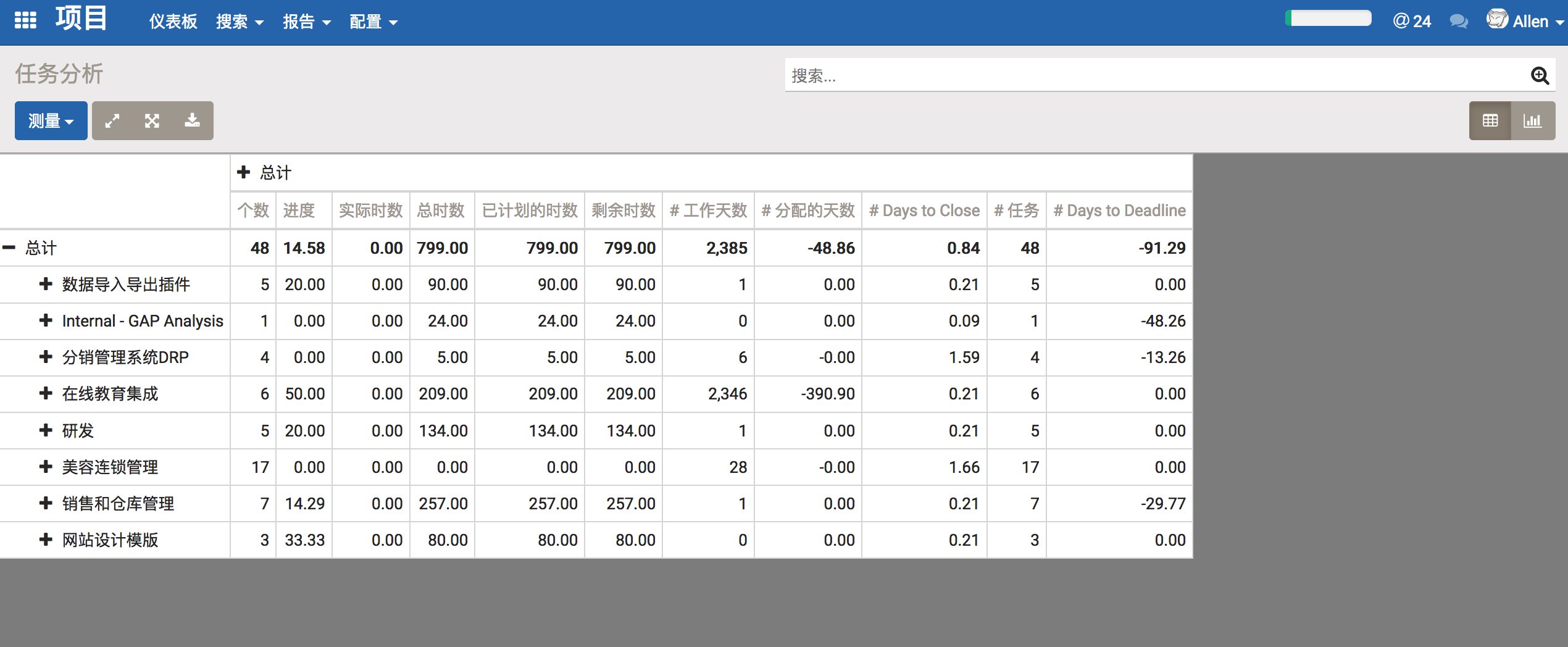Go to 仪表板 dashboard

tap(173, 22)
